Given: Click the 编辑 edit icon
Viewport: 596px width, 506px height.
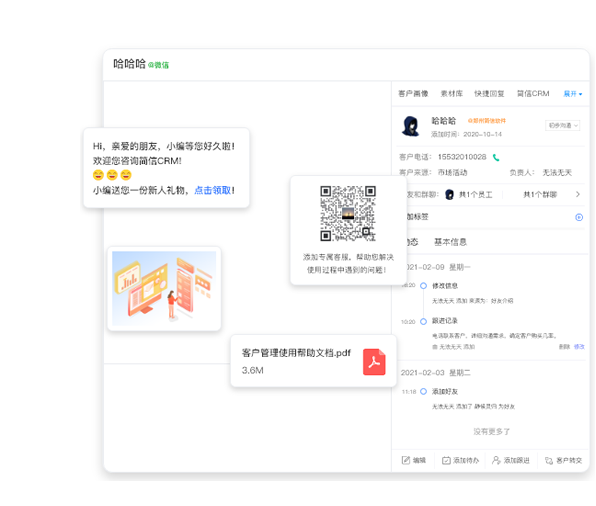Looking at the screenshot, I should click(406, 460).
